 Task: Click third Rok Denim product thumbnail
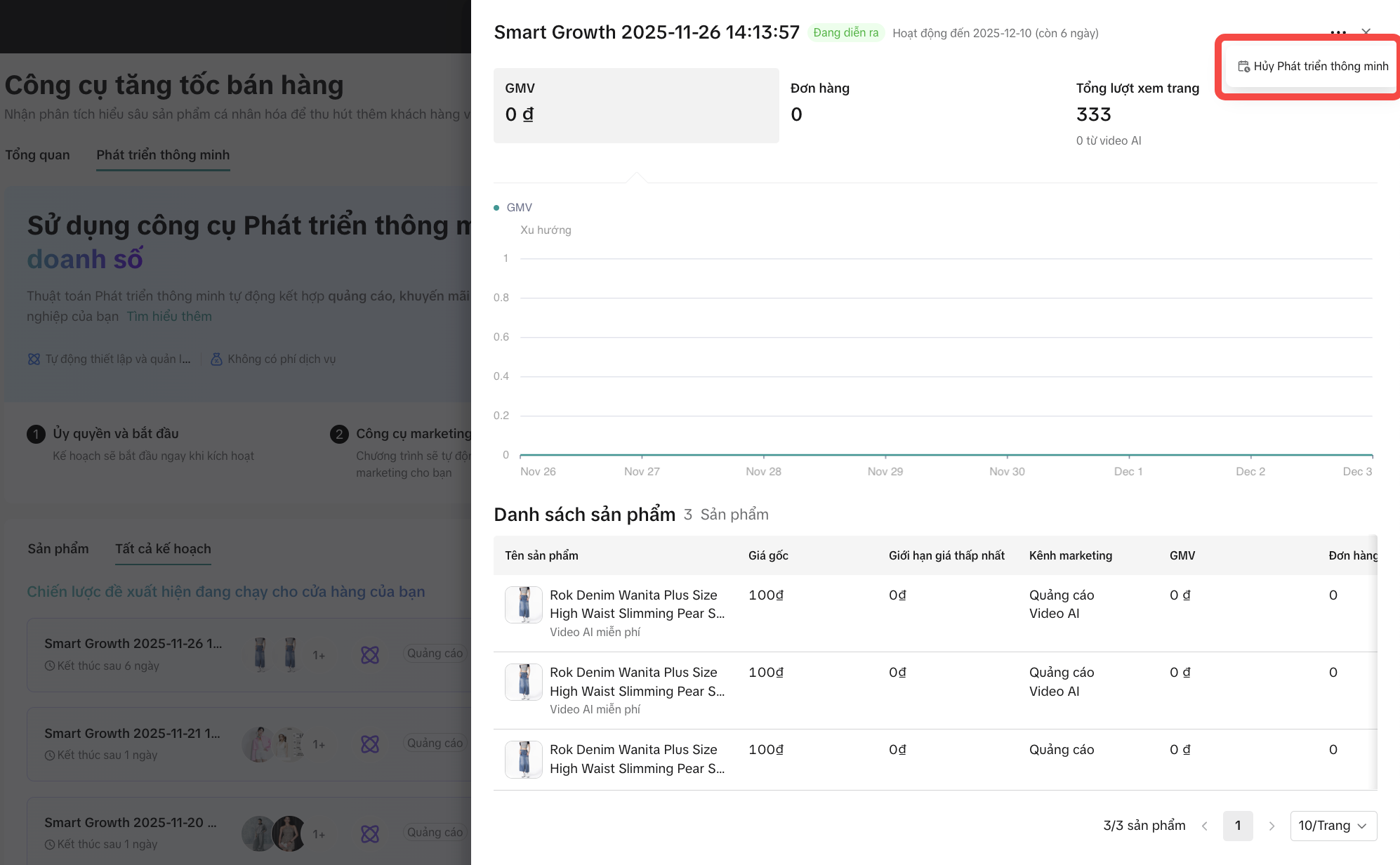click(524, 759)
